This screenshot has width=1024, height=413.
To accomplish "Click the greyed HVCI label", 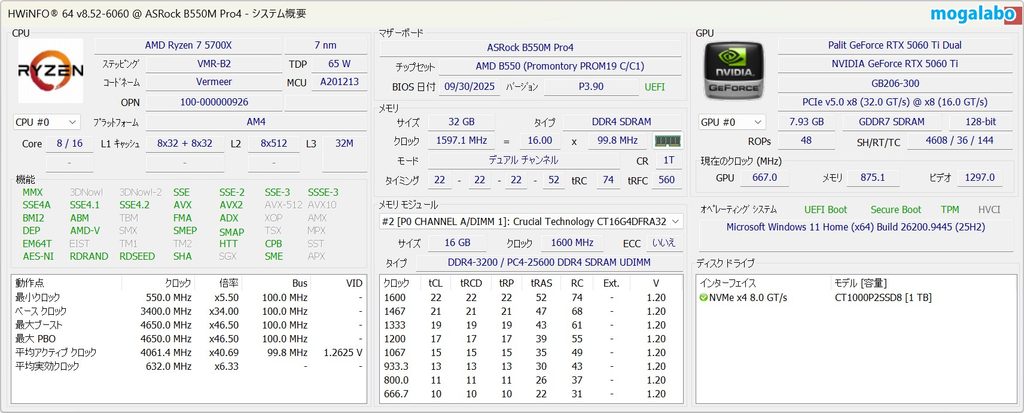I will (x=989, y=210).
